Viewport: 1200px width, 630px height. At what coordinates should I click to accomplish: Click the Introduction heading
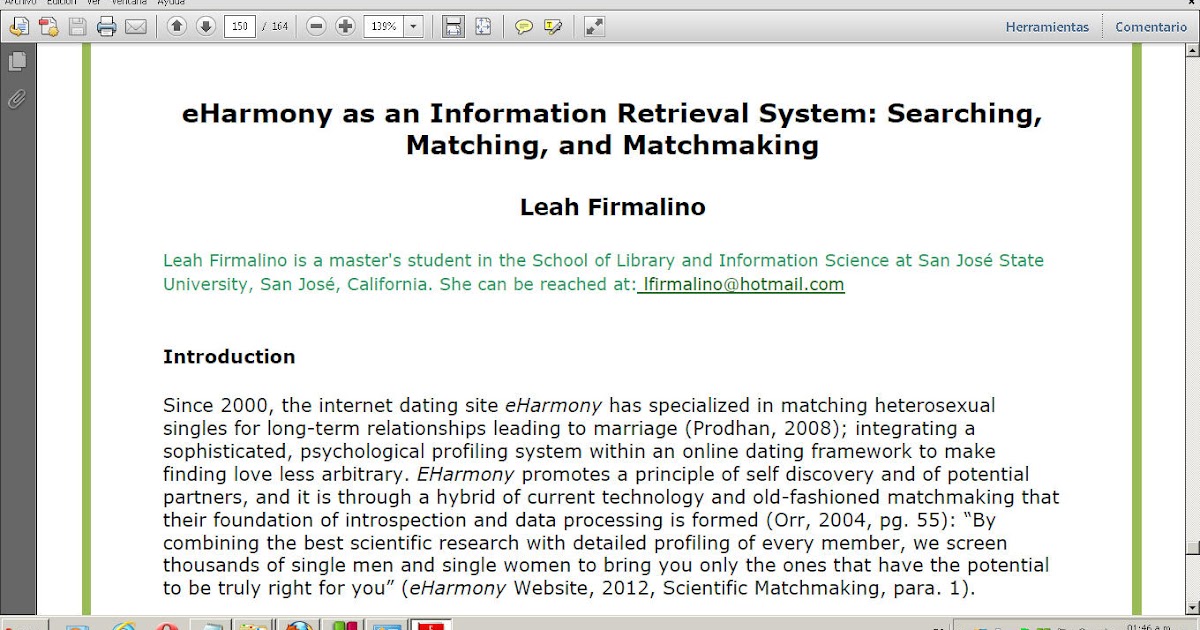click(229, 357)
